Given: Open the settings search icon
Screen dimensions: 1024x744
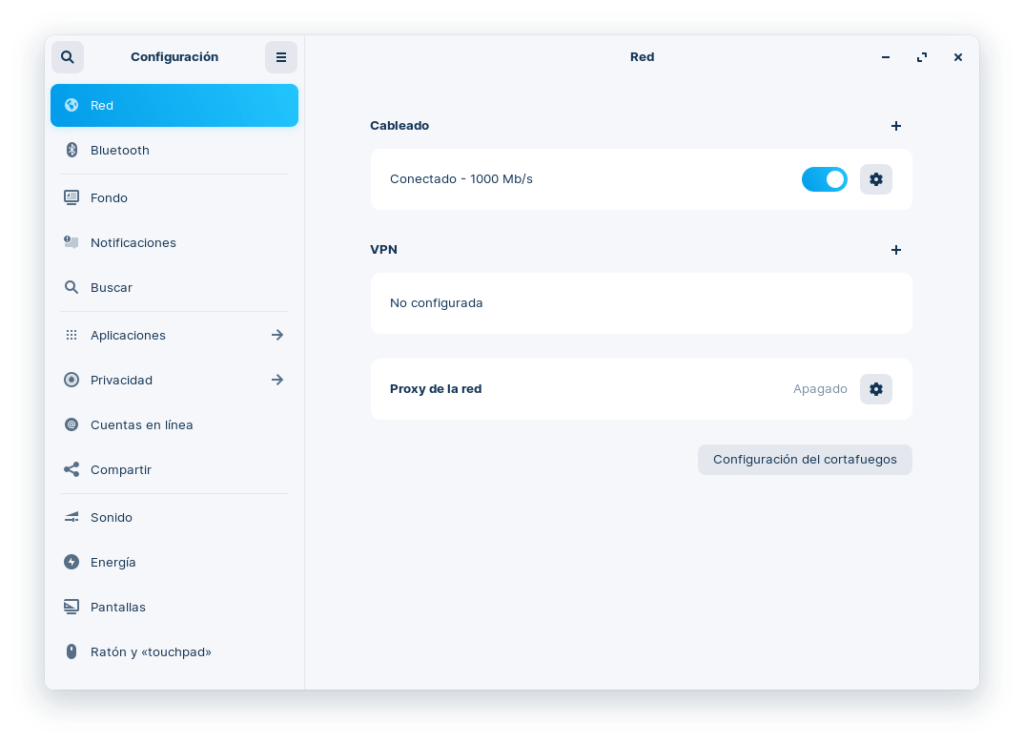Looking at the screenshot, I should [67, 57].
